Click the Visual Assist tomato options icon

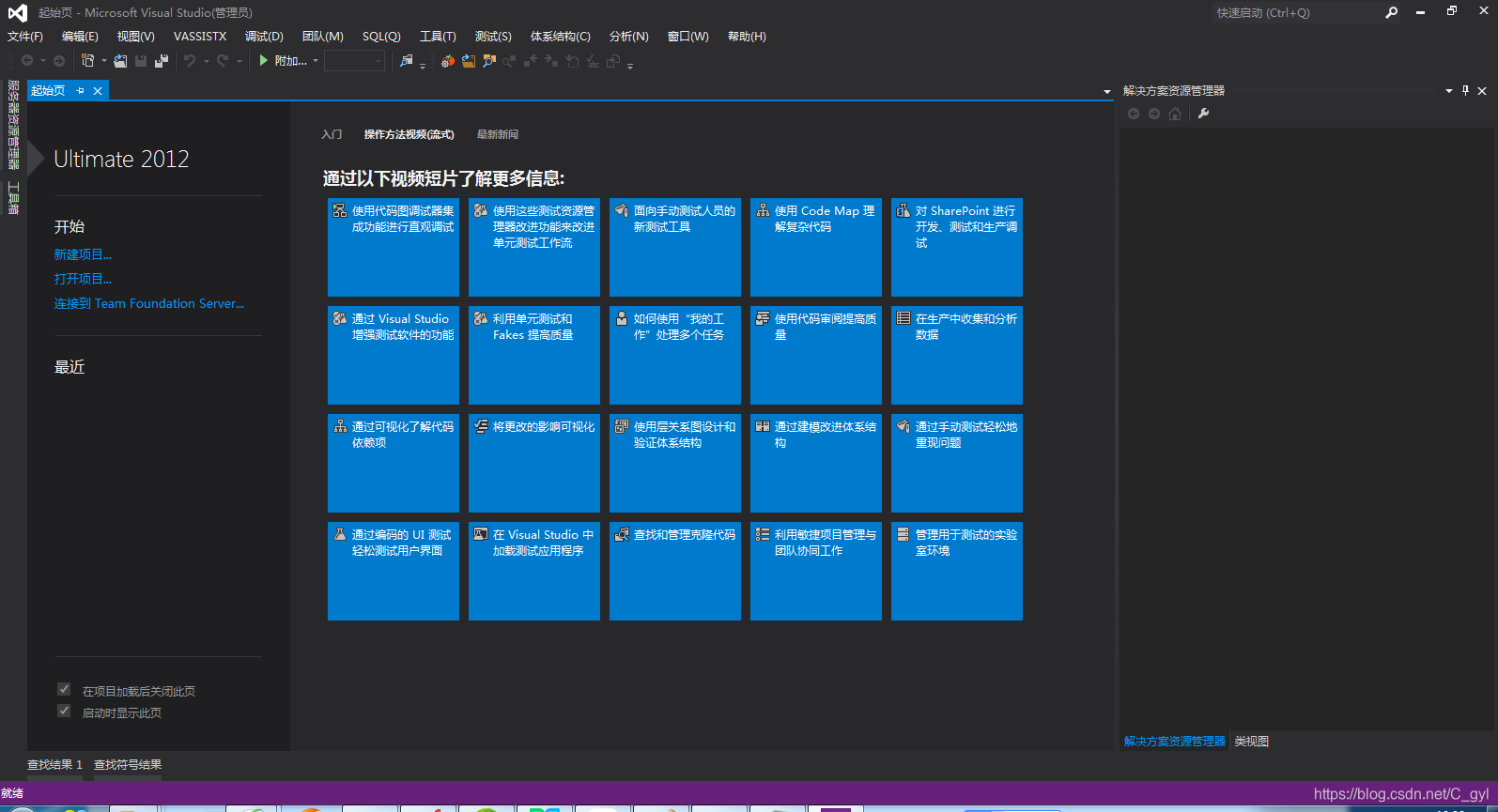click(448, 61)
